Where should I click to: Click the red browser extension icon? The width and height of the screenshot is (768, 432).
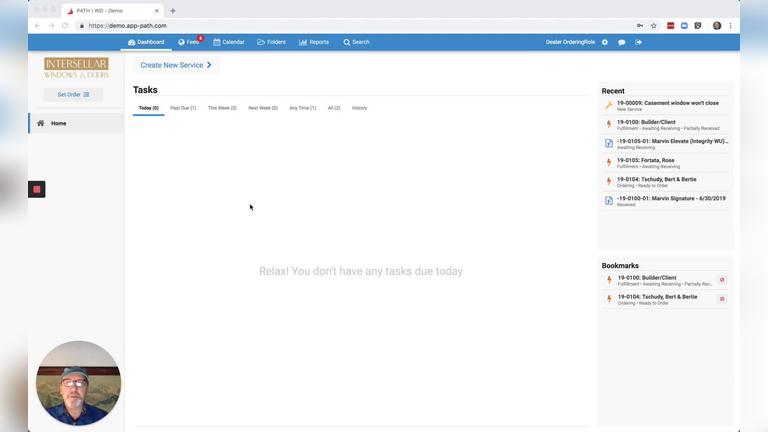tap(671, 25)
